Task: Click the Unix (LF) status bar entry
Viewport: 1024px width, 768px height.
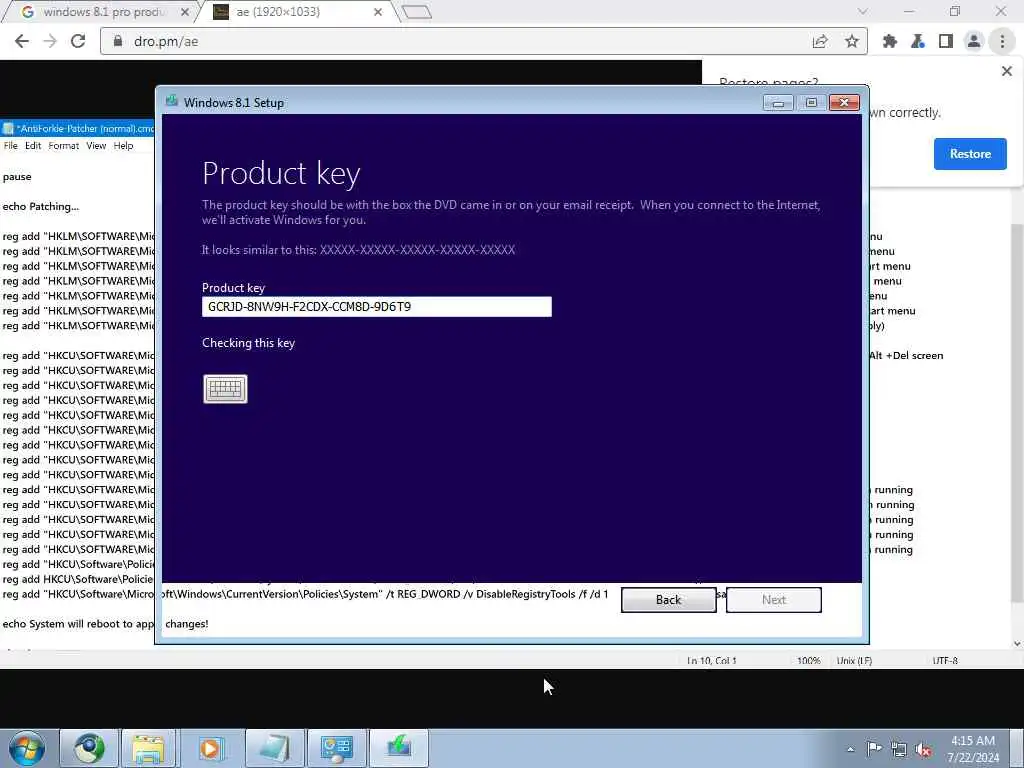Action: click(854, 661)
